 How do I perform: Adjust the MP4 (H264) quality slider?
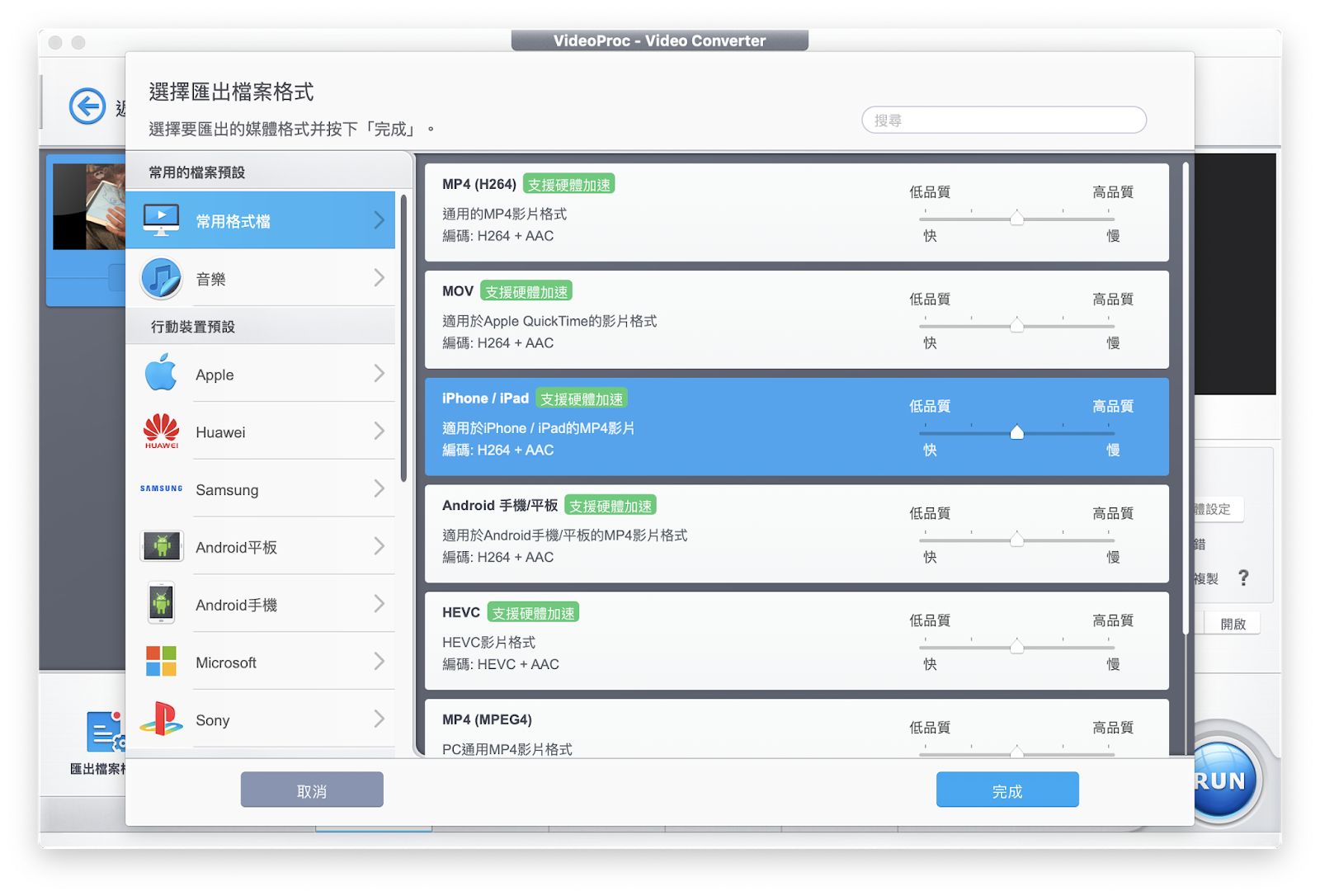(x=1016, y=218)
